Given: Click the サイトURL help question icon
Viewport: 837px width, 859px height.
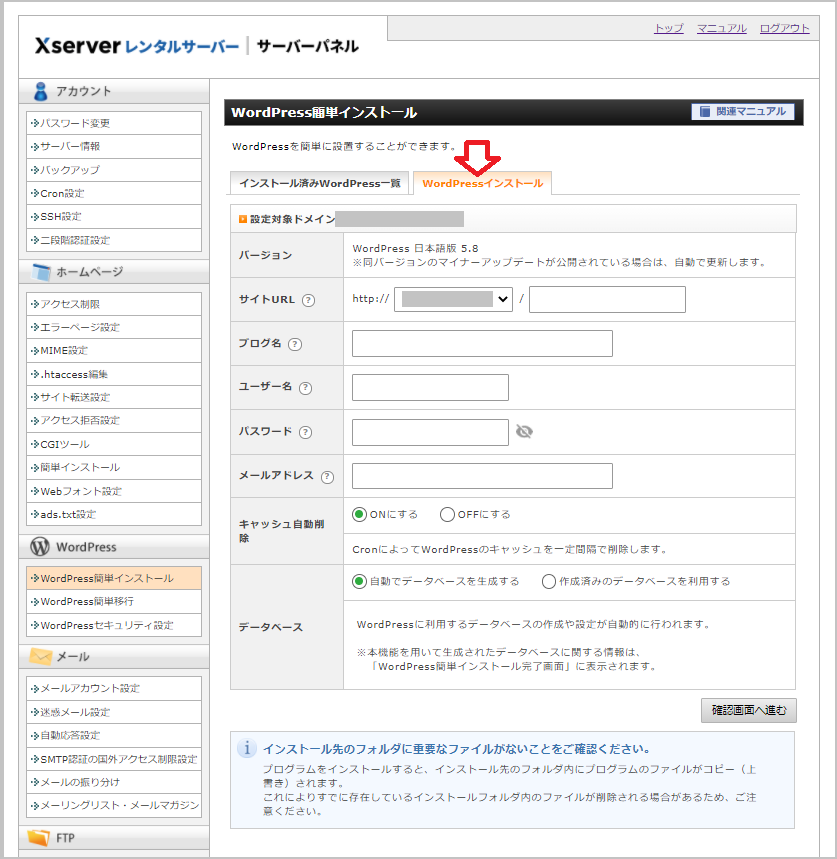Looking at the screenshot, I should [308, 300].
